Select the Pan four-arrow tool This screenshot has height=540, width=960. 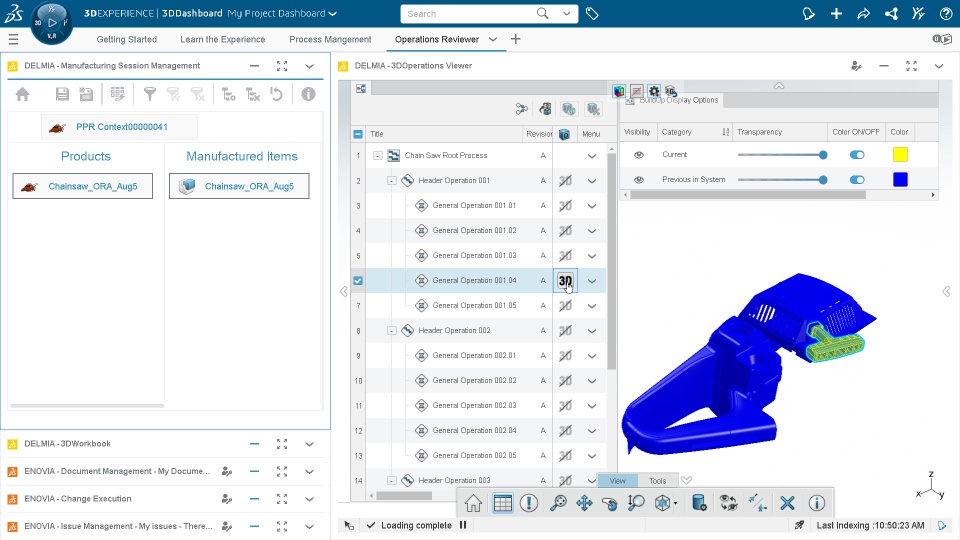[584, 503]
